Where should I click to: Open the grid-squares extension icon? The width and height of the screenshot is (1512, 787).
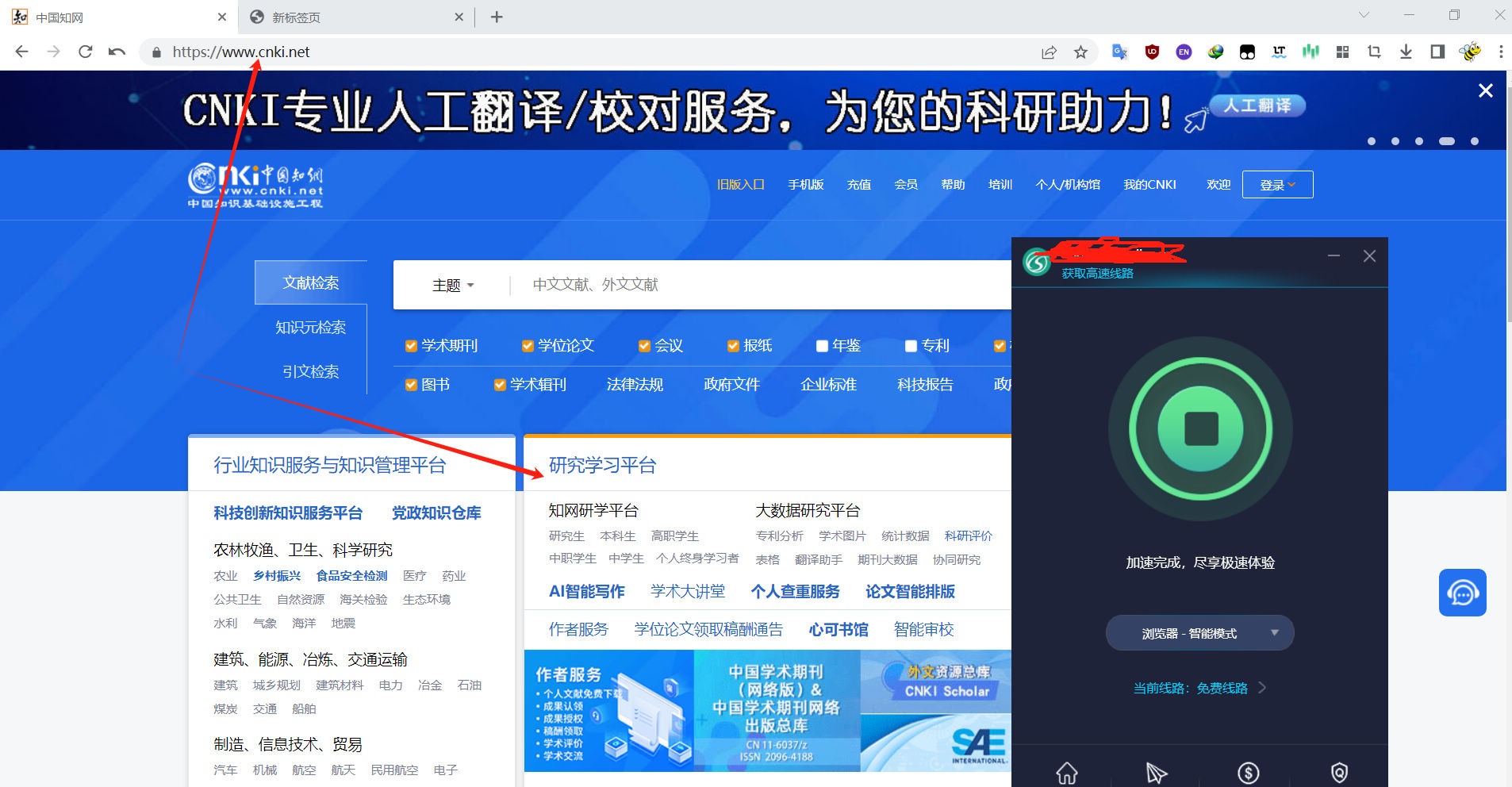1342,52
